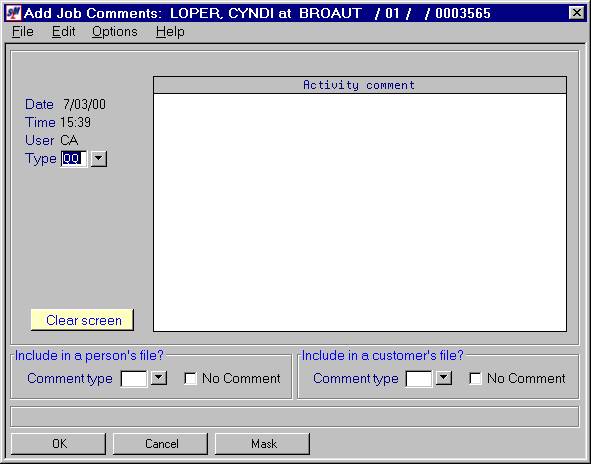Click the Clear screen button
This screenshot has width=591, height=464.
point(82,320)
